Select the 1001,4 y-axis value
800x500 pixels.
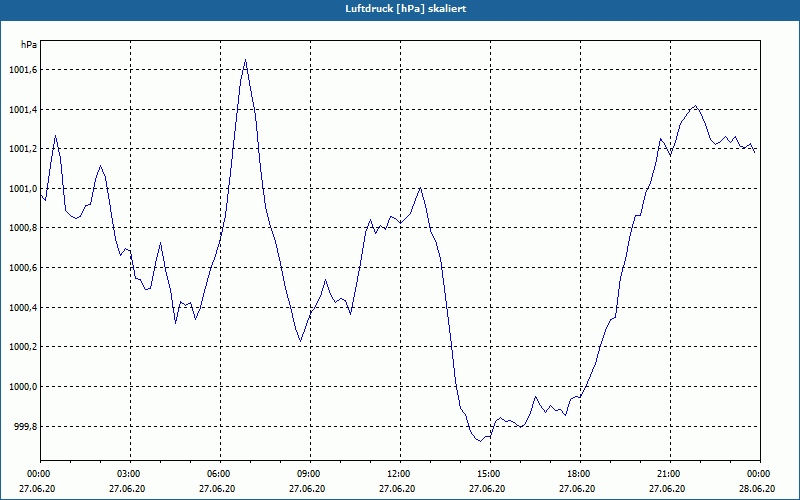(22, 110)
